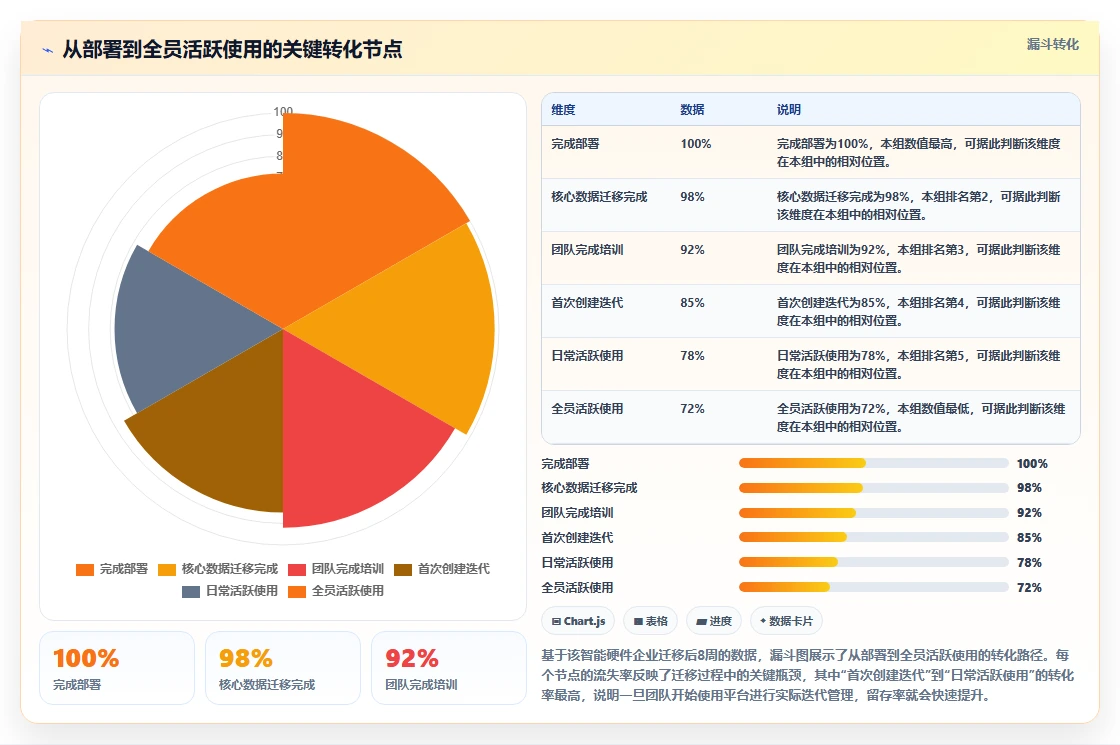Click the 漏斗转化 tag in header
The height and width of the screenshot is (745, 1120).
coord(1052,44)
